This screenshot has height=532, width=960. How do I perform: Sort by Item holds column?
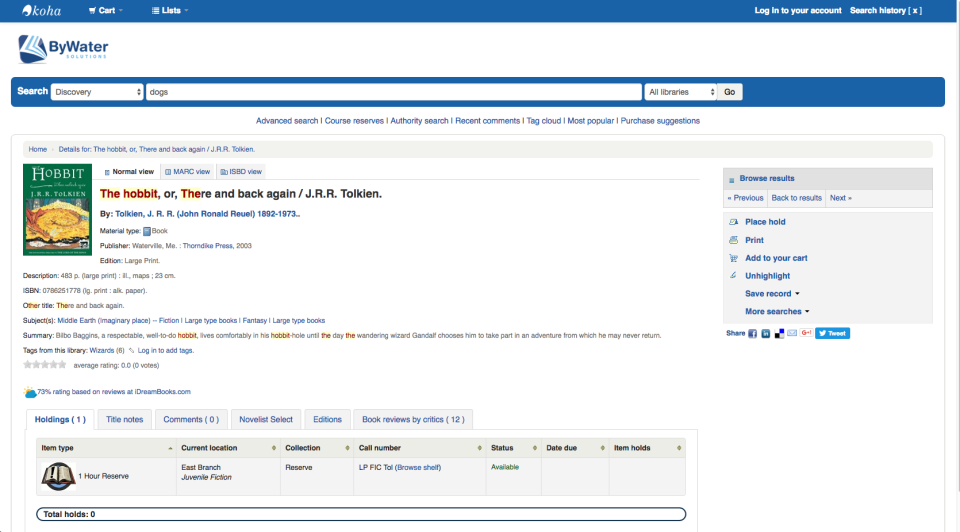647,448
